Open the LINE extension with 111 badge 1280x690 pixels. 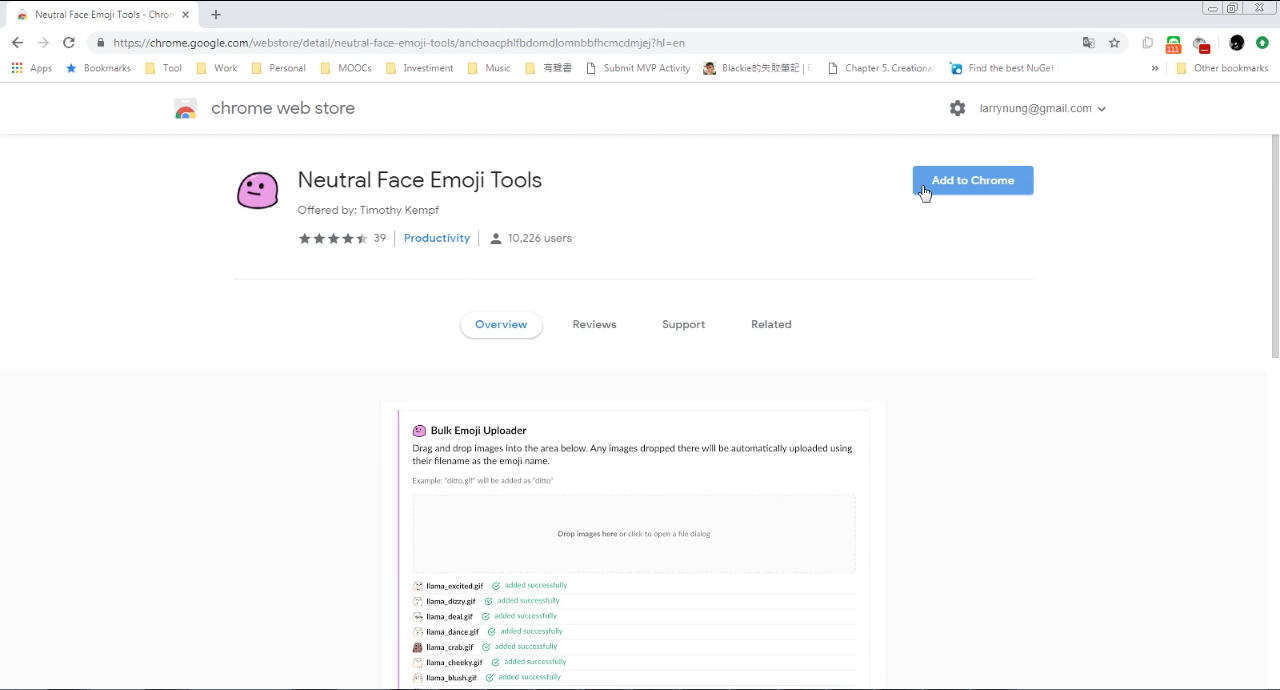click(x=1173, y=44)
